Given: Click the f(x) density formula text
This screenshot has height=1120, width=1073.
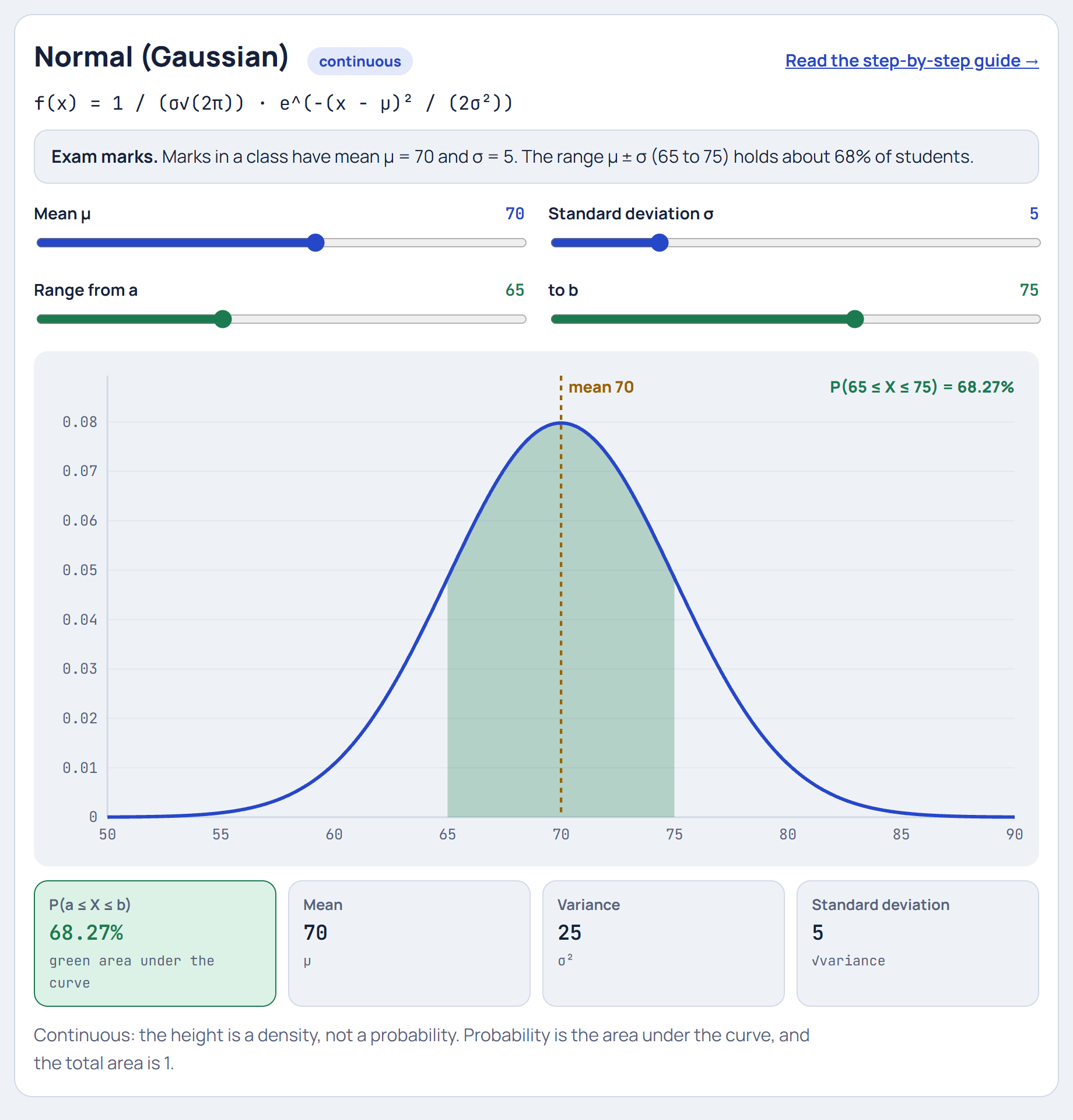Looking at the screenshot, I should pos(273,103).
